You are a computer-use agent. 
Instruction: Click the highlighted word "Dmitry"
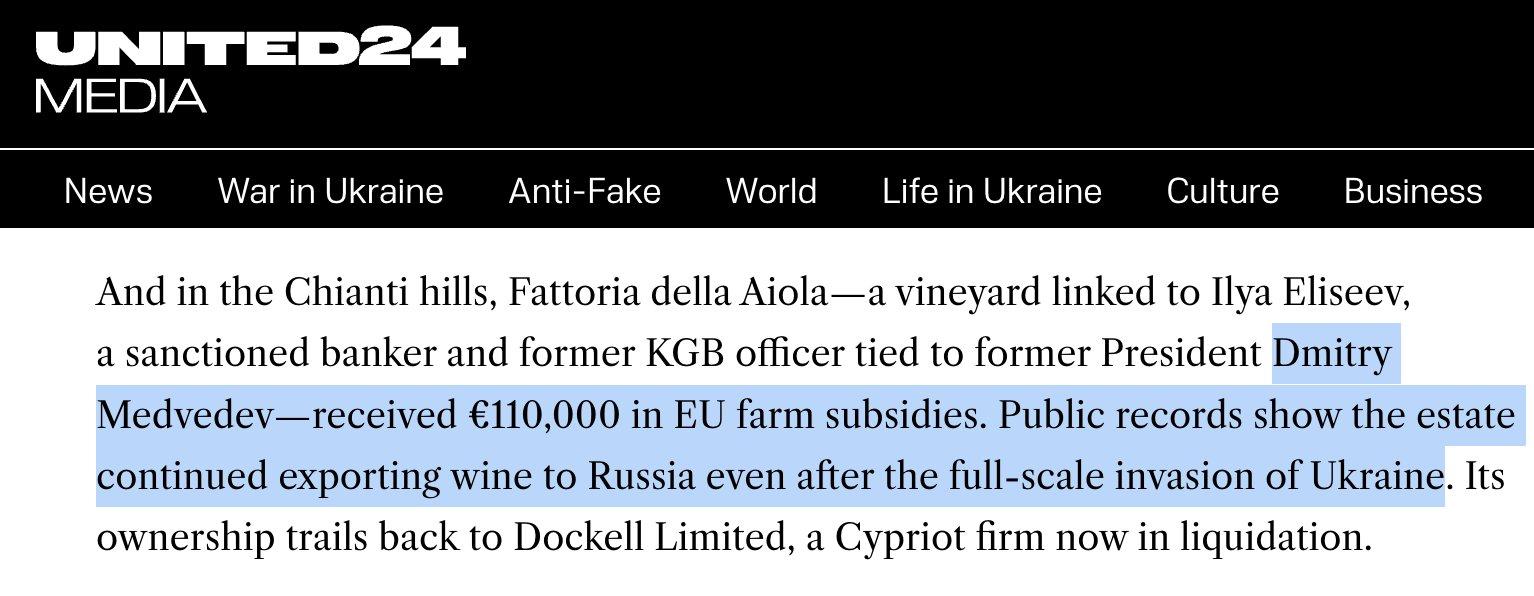coord(1332,354)
